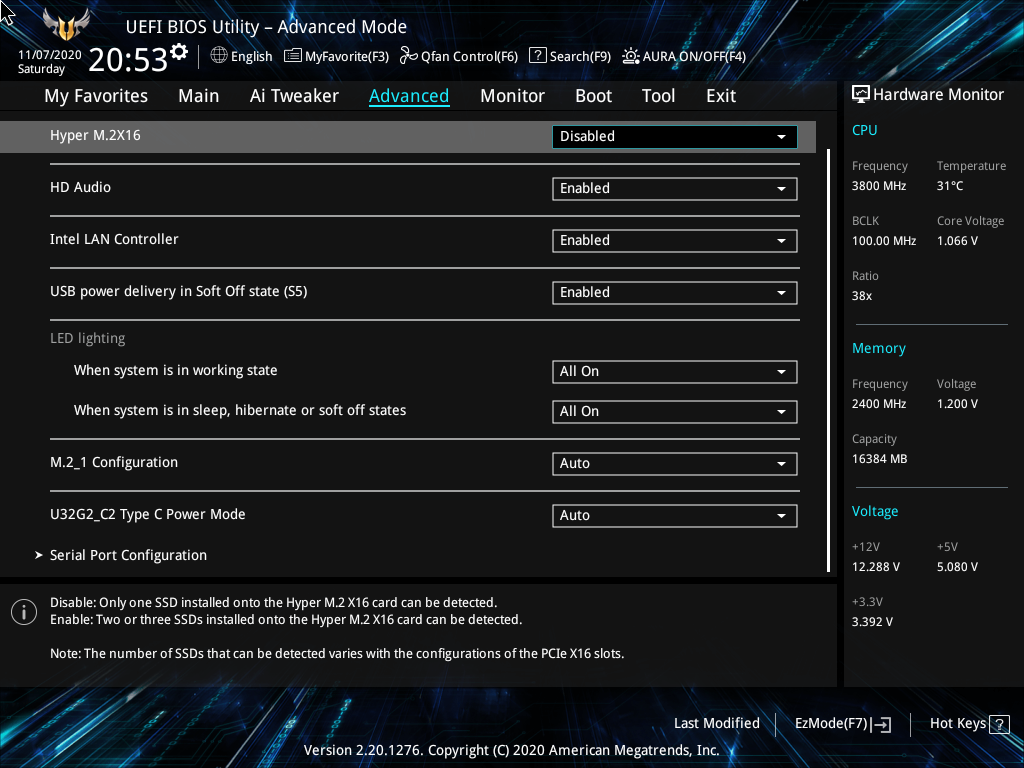This screenshot has width=1024, height=768.
Task: Select the Exit tab
Action: coord(721,96)
